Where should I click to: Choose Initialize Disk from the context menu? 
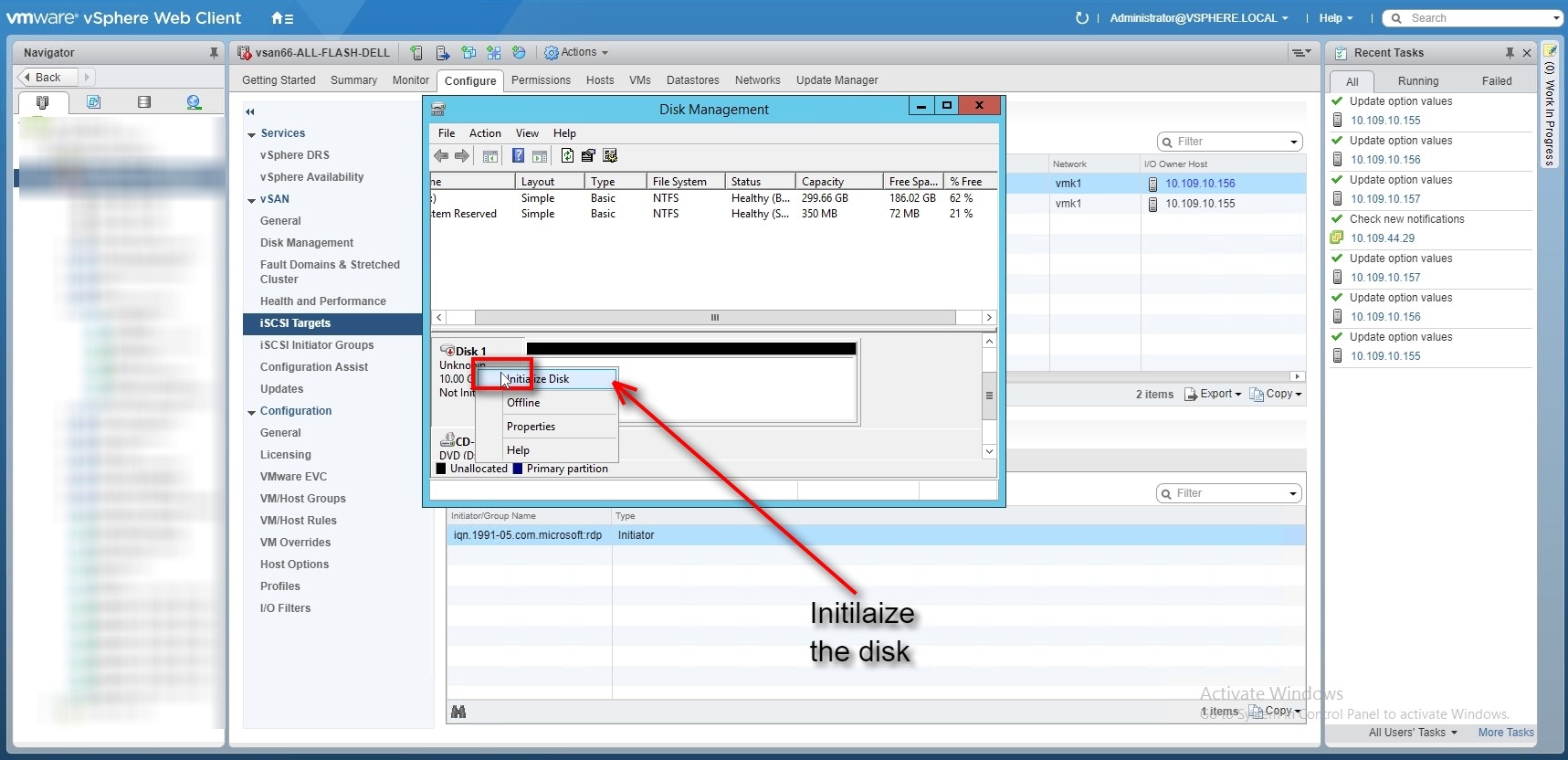click(547, 379)
